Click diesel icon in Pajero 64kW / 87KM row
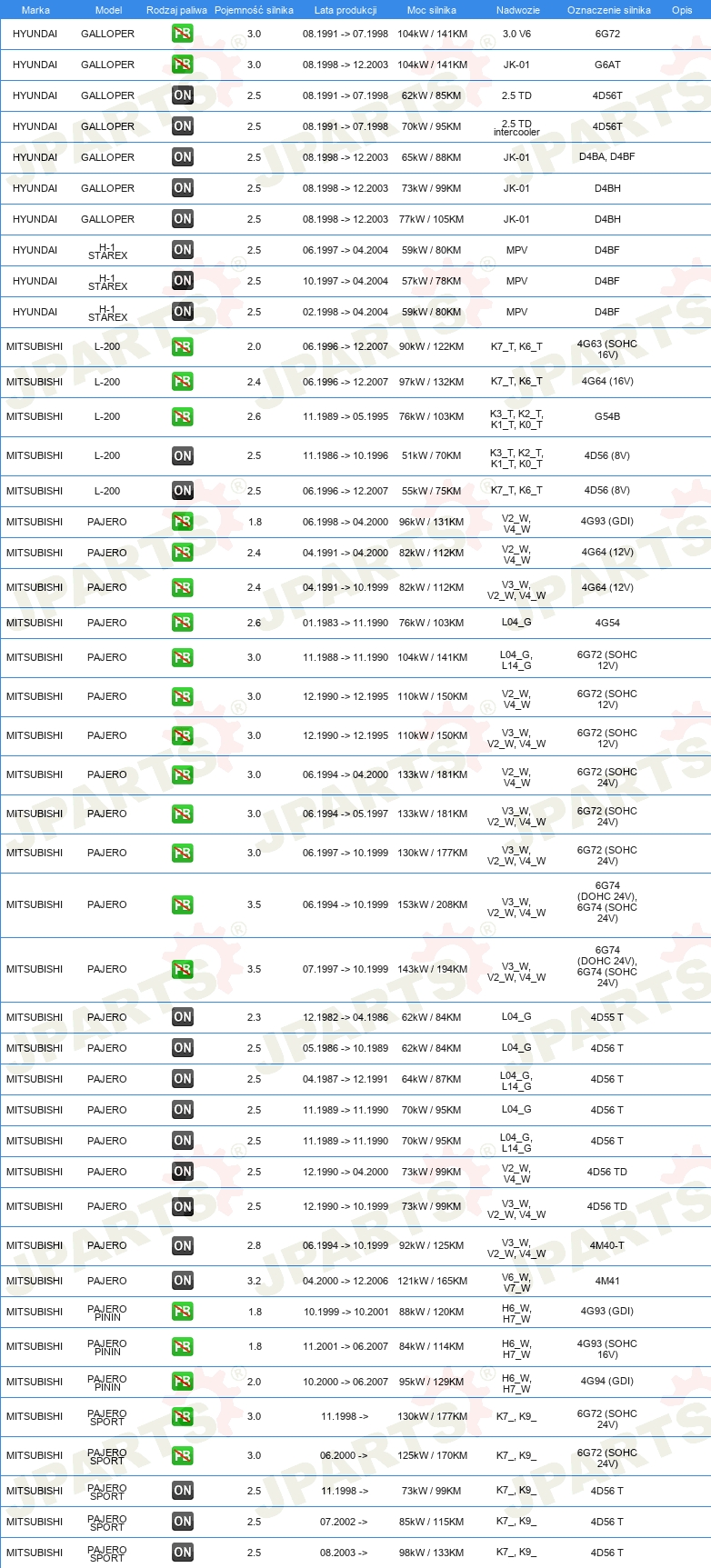The width and height of the screenshot is (711, 1568). [183, 1079]
